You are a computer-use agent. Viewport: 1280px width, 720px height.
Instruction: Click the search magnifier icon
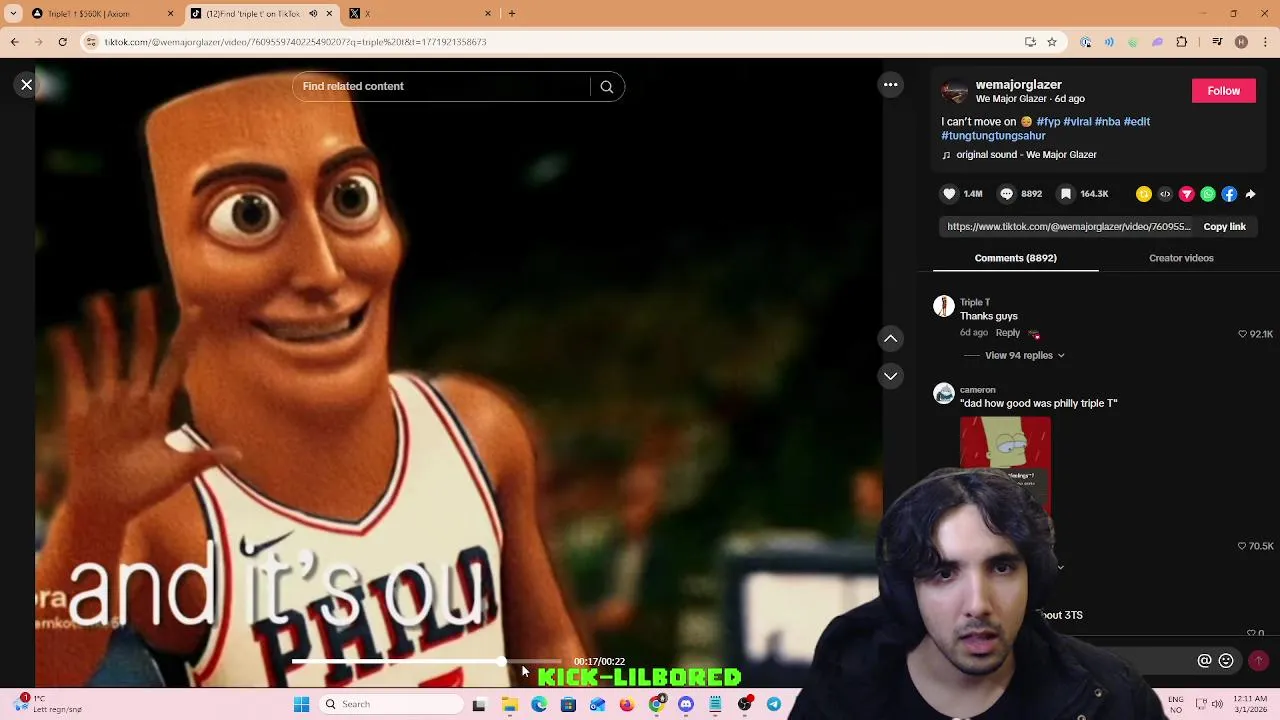pos(606,87)
